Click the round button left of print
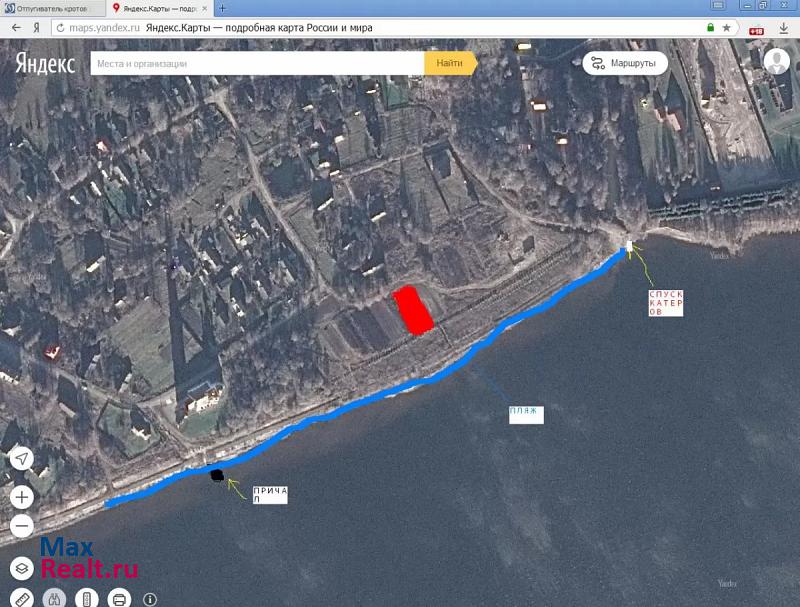800x607 pixels. click(x=88, y=600)
